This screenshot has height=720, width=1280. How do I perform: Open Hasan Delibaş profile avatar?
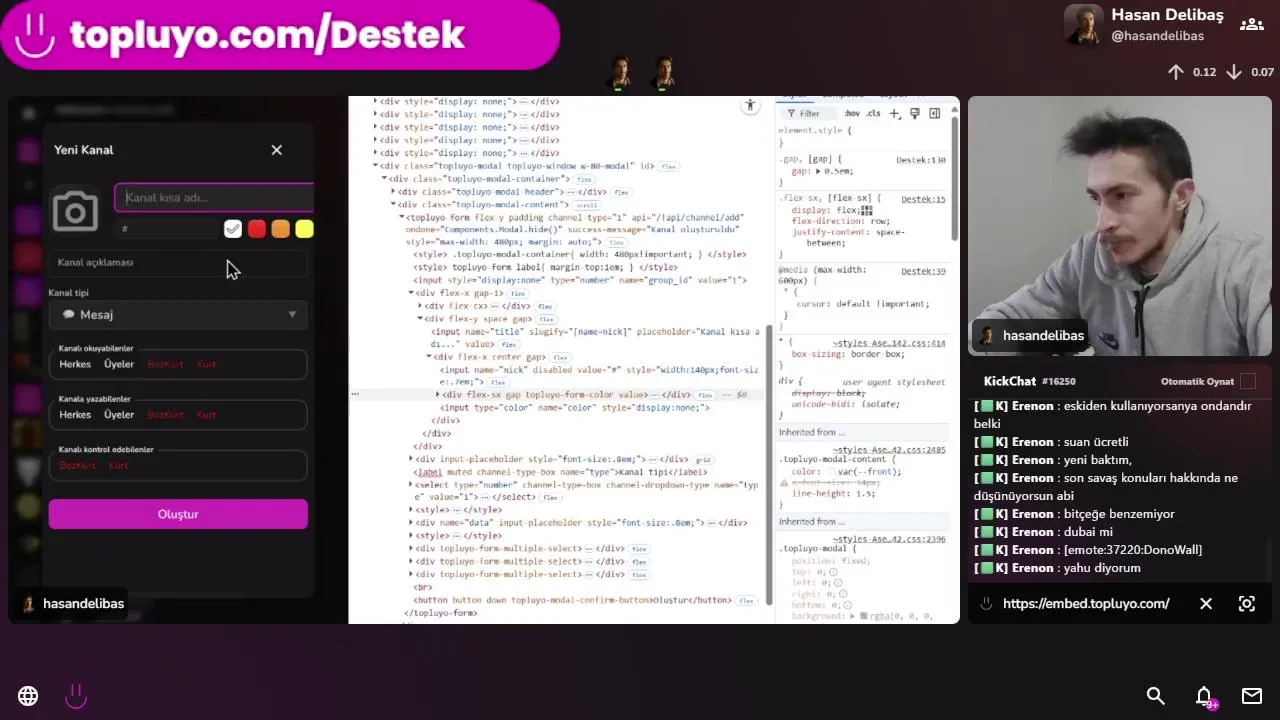tap(1084, 24)
